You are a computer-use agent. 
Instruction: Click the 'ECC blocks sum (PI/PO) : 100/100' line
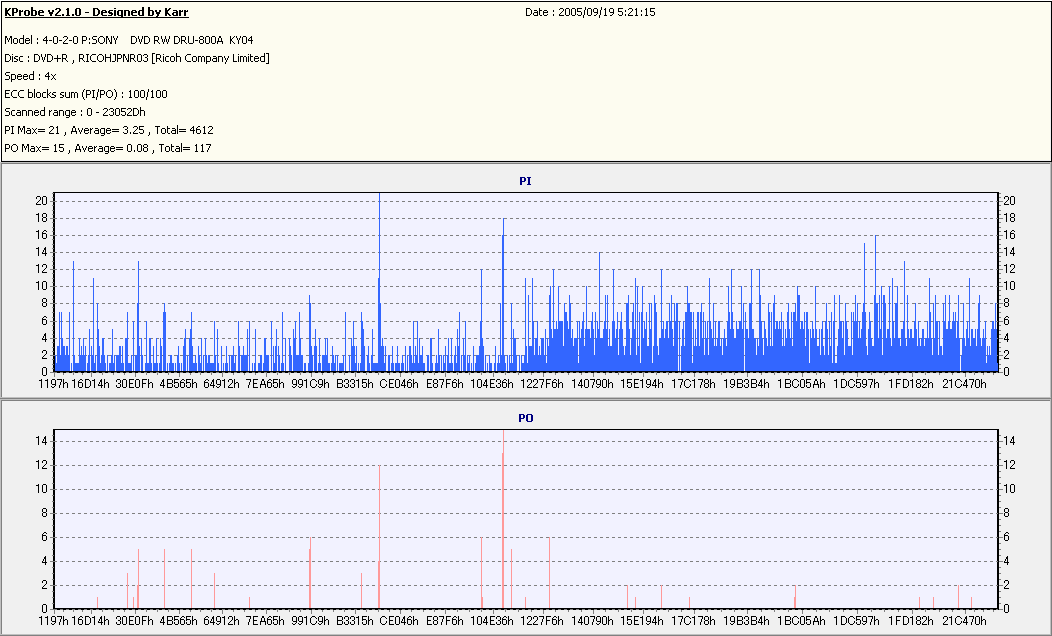[86, 95]
